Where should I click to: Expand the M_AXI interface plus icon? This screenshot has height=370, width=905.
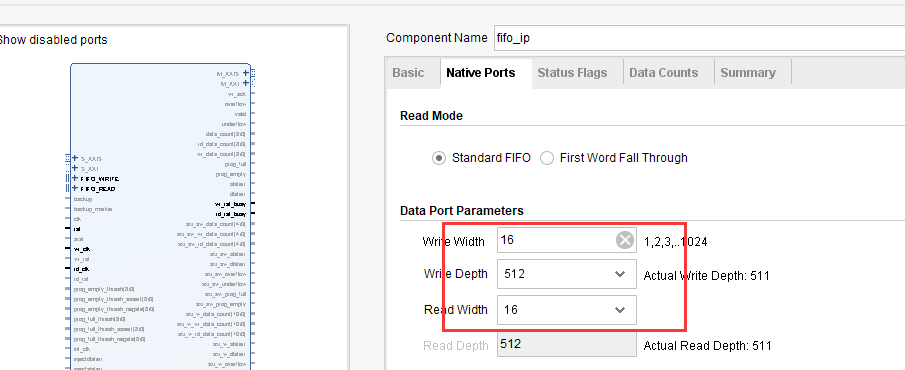pos(246,83)
